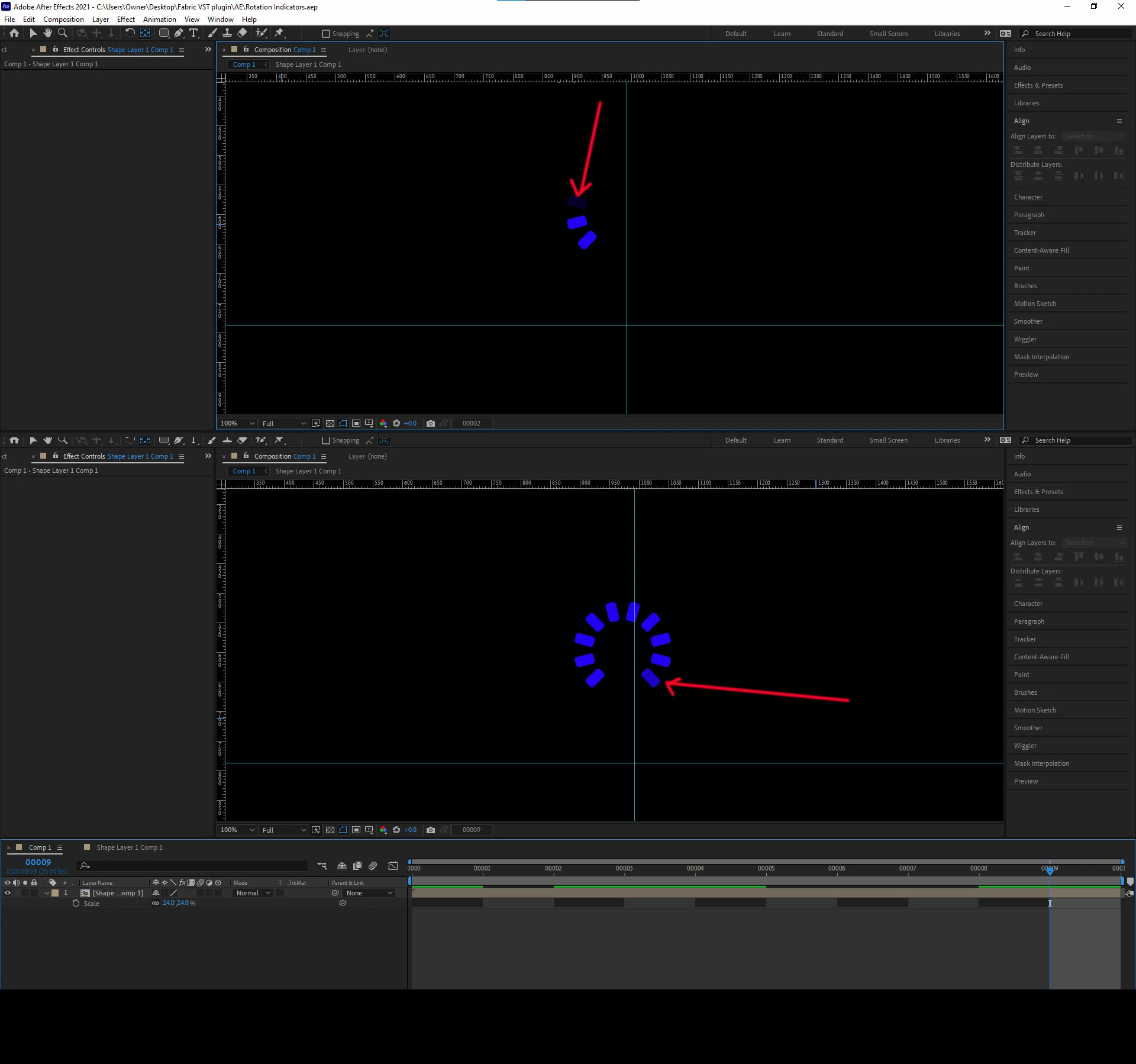
Task: Enable the Snapping checkbox in top toolbar
Action: (325, 34)
